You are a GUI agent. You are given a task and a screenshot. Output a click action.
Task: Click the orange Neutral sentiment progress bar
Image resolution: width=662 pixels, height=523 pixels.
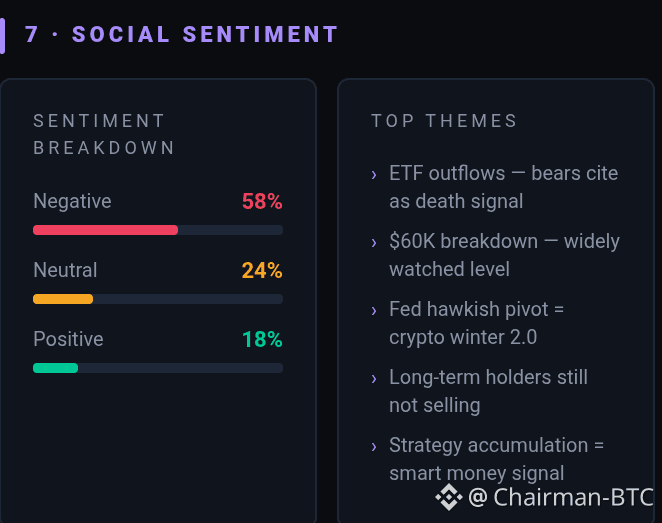pyautogui.click(x=63, y=299)
